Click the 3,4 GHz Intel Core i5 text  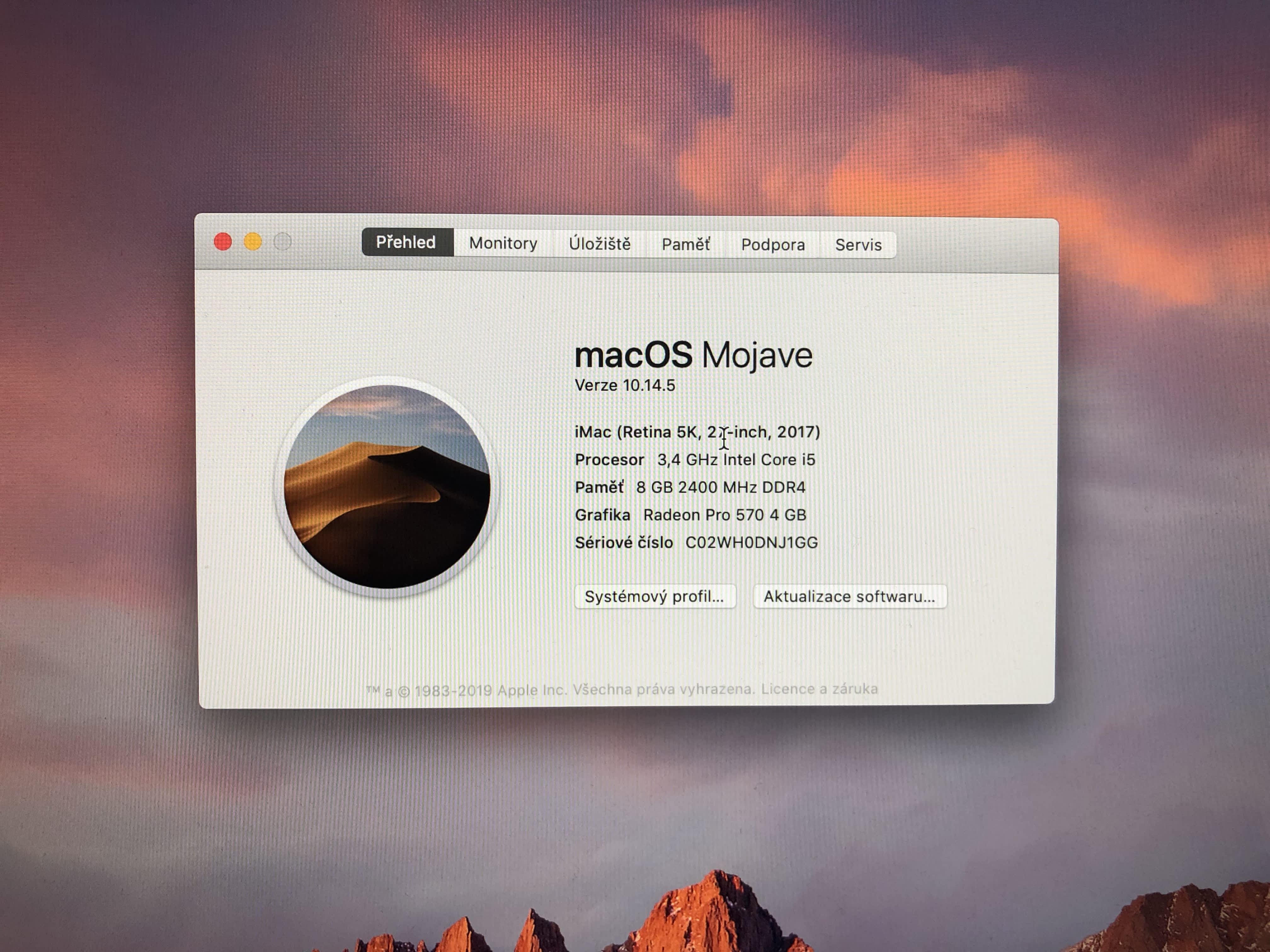coord(736,460)
